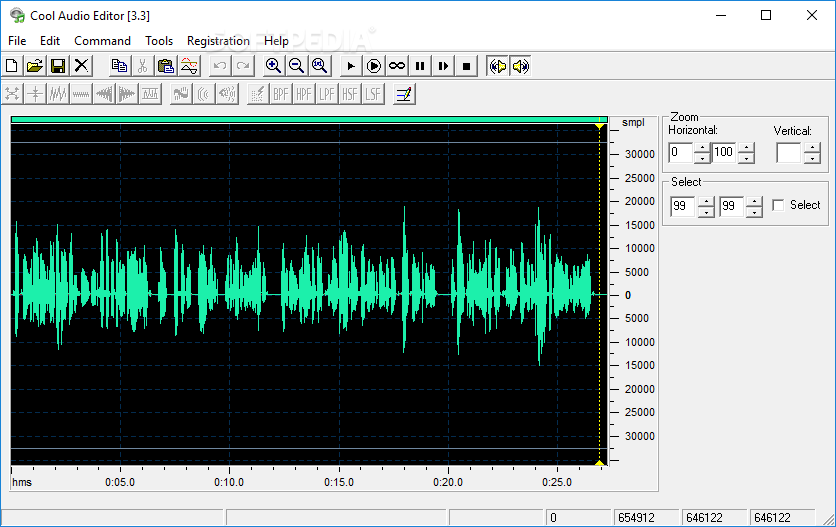Open the Registration menu
The image size is (836, 527).
(x=218, y=41)
